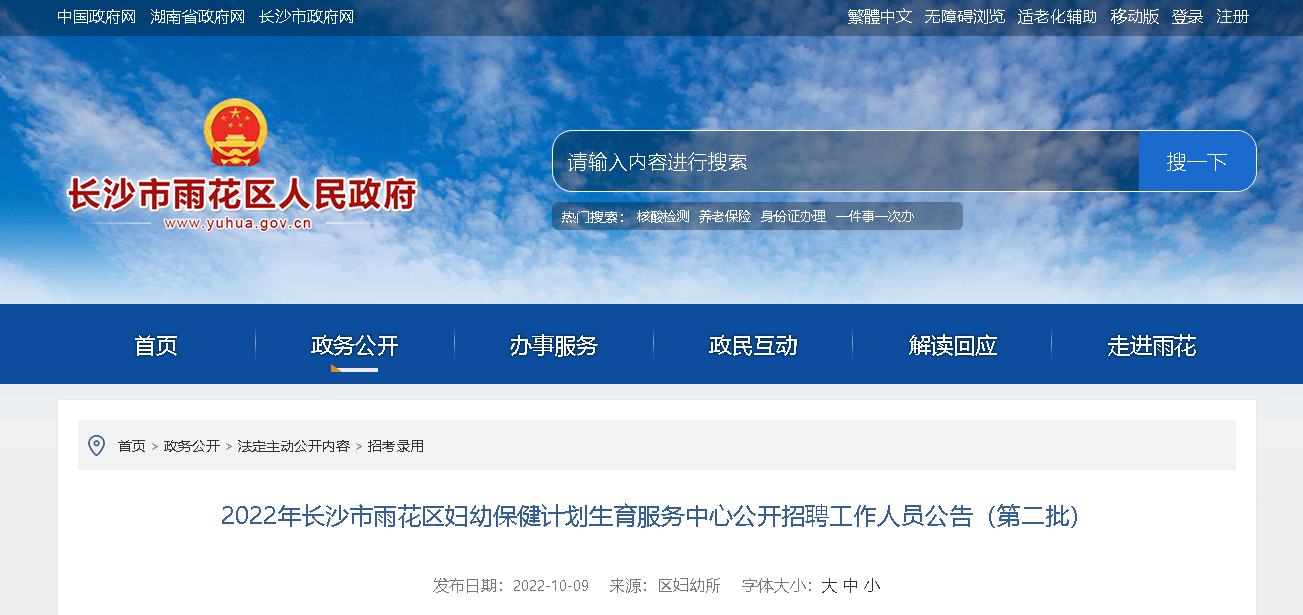Click 登录 to log in
The width and height of the screenshot is (1303, 615).
click(x=1187, y=17)
